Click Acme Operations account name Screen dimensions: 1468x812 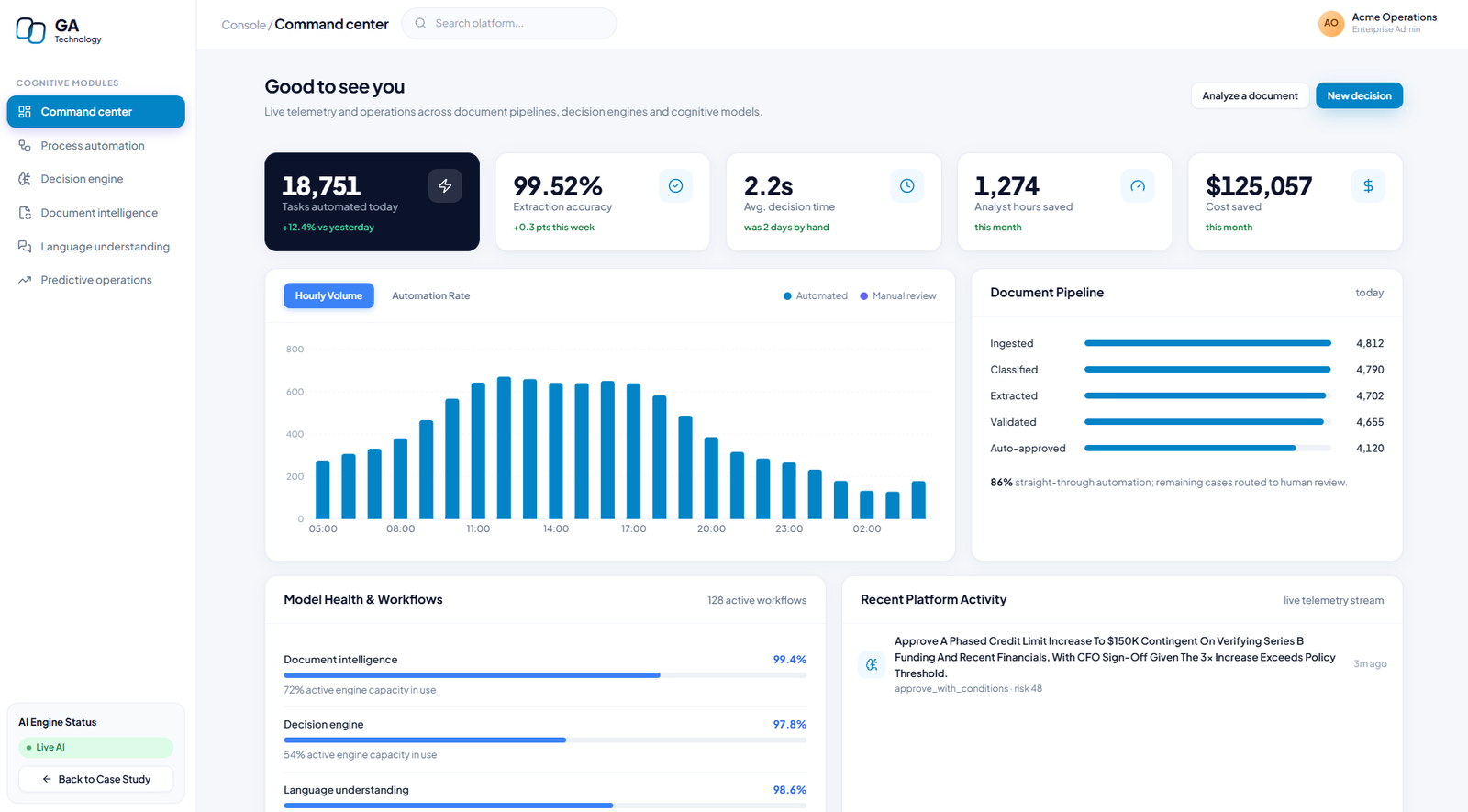1394,17
